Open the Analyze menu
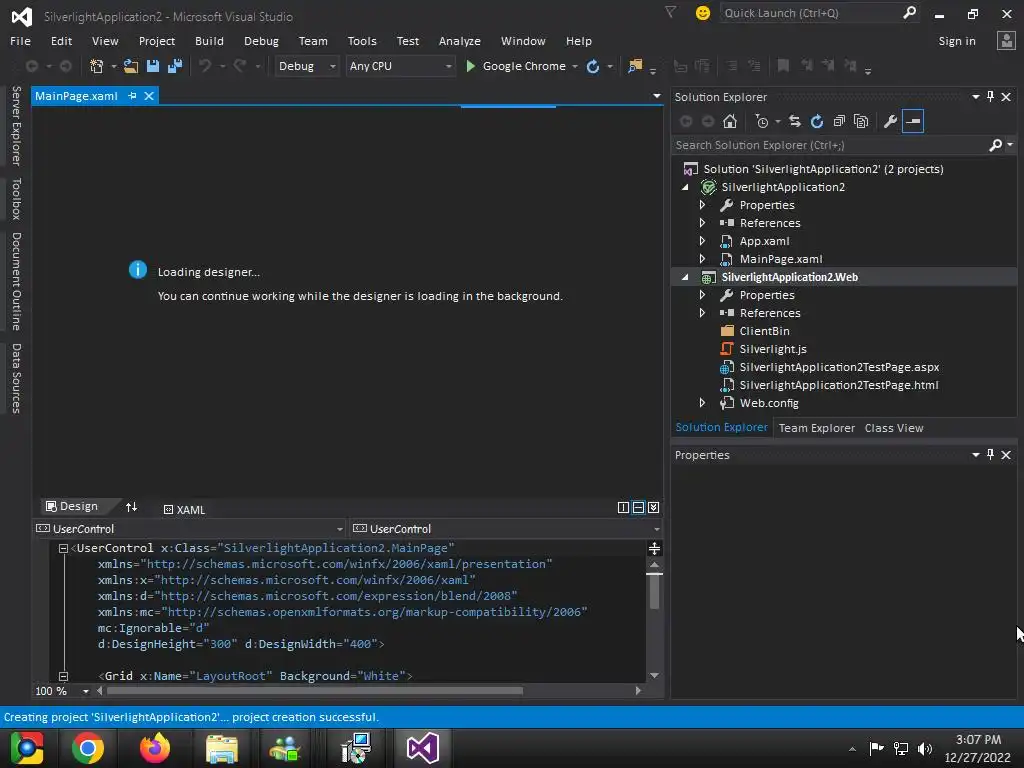The height and width of the screenshot is (768, 1024). pyautogui.click(x=460, y=40)
